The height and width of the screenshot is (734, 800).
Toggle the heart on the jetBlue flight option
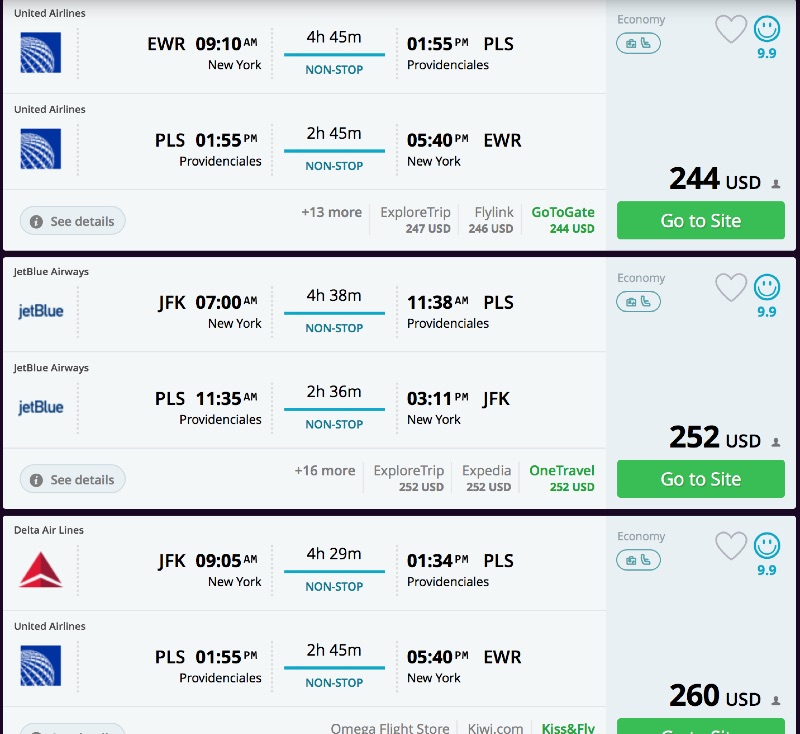tap(731, 289)
